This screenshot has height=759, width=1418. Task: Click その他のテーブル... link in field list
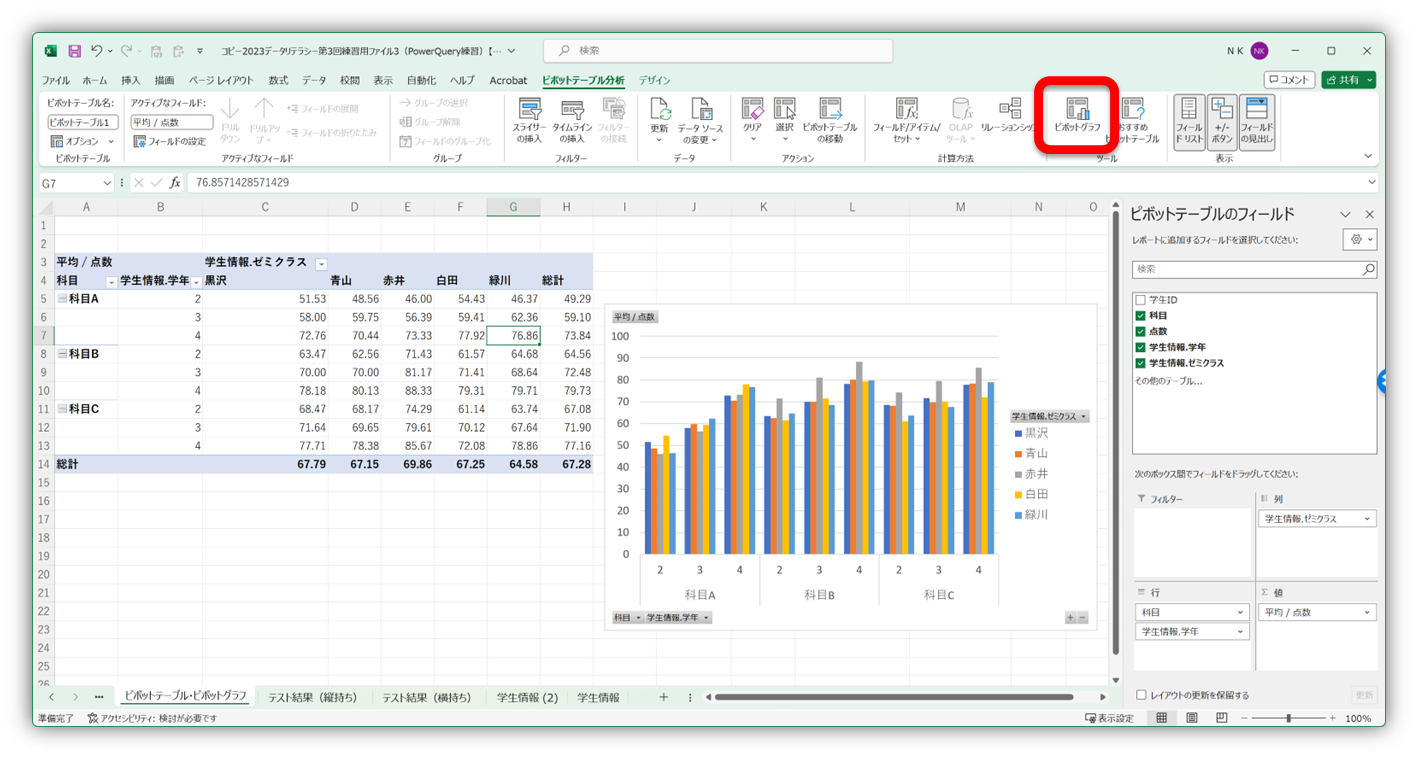(x=1169, y=381)
